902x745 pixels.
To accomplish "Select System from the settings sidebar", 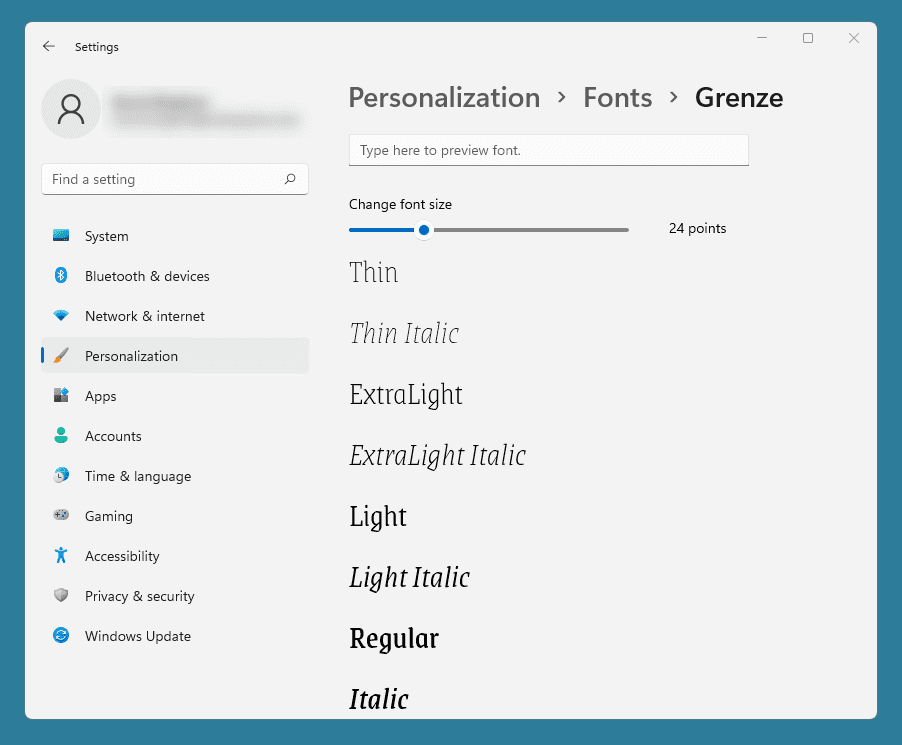I will pyautogui.click(x=62, y=236).
